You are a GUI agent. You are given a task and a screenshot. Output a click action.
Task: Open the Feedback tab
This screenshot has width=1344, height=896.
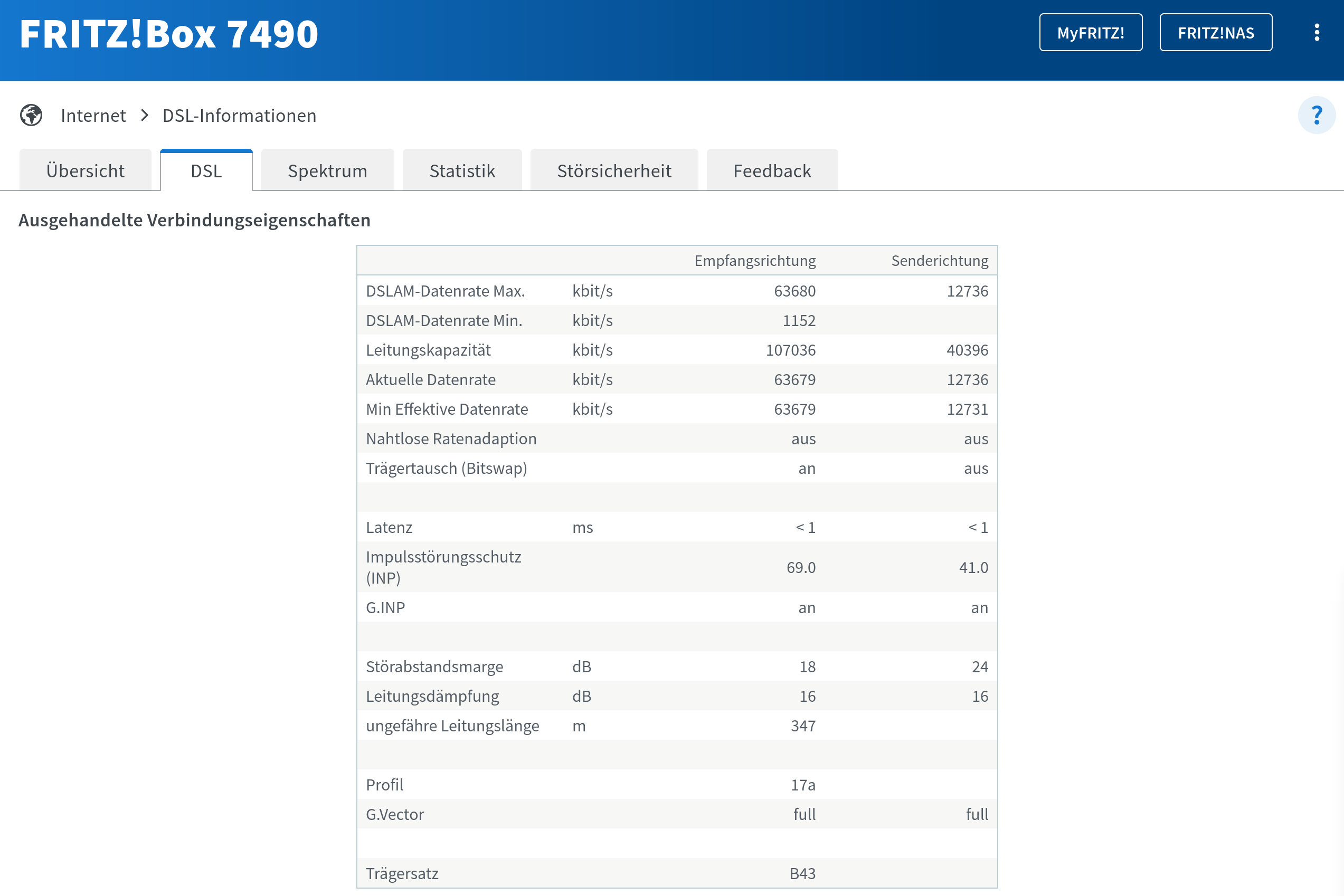click(x=772, y=171)
